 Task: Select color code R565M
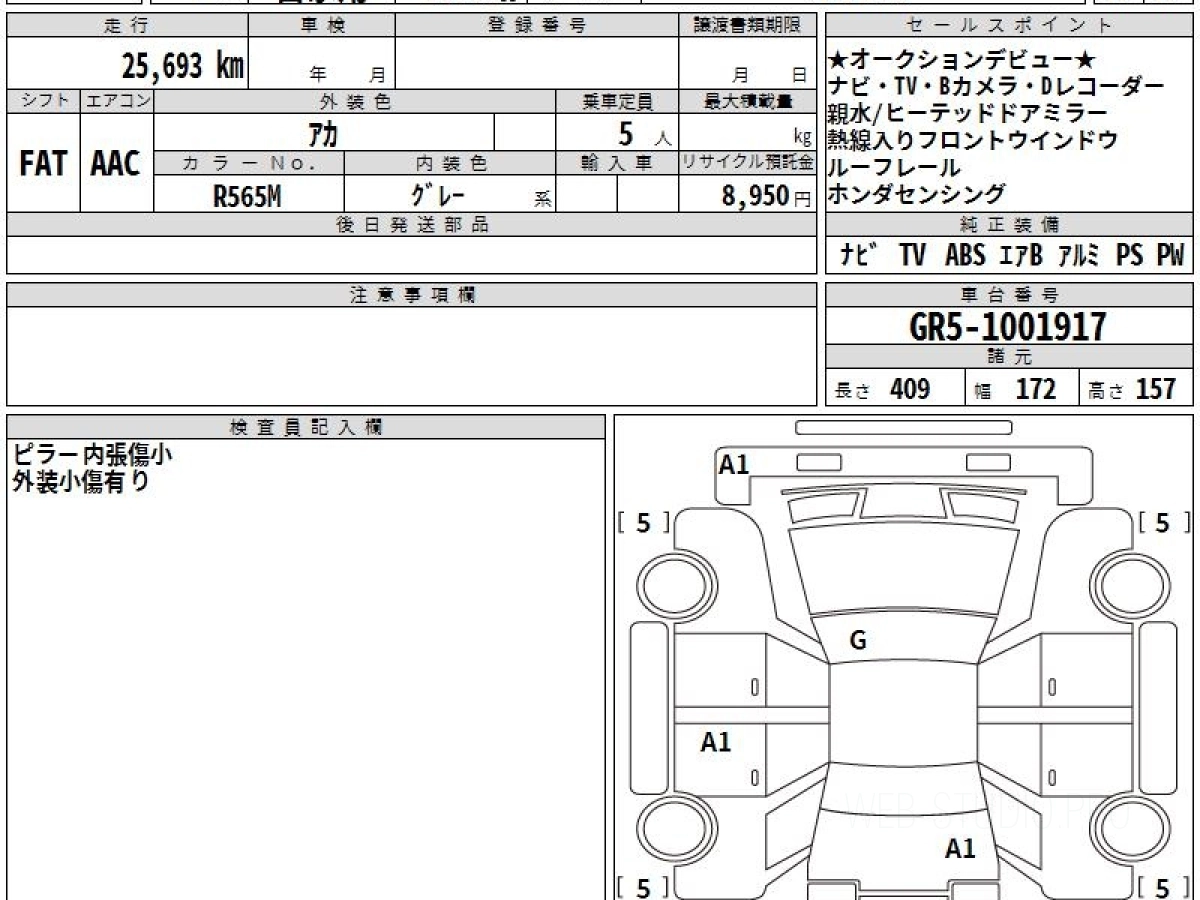(247, 196)
